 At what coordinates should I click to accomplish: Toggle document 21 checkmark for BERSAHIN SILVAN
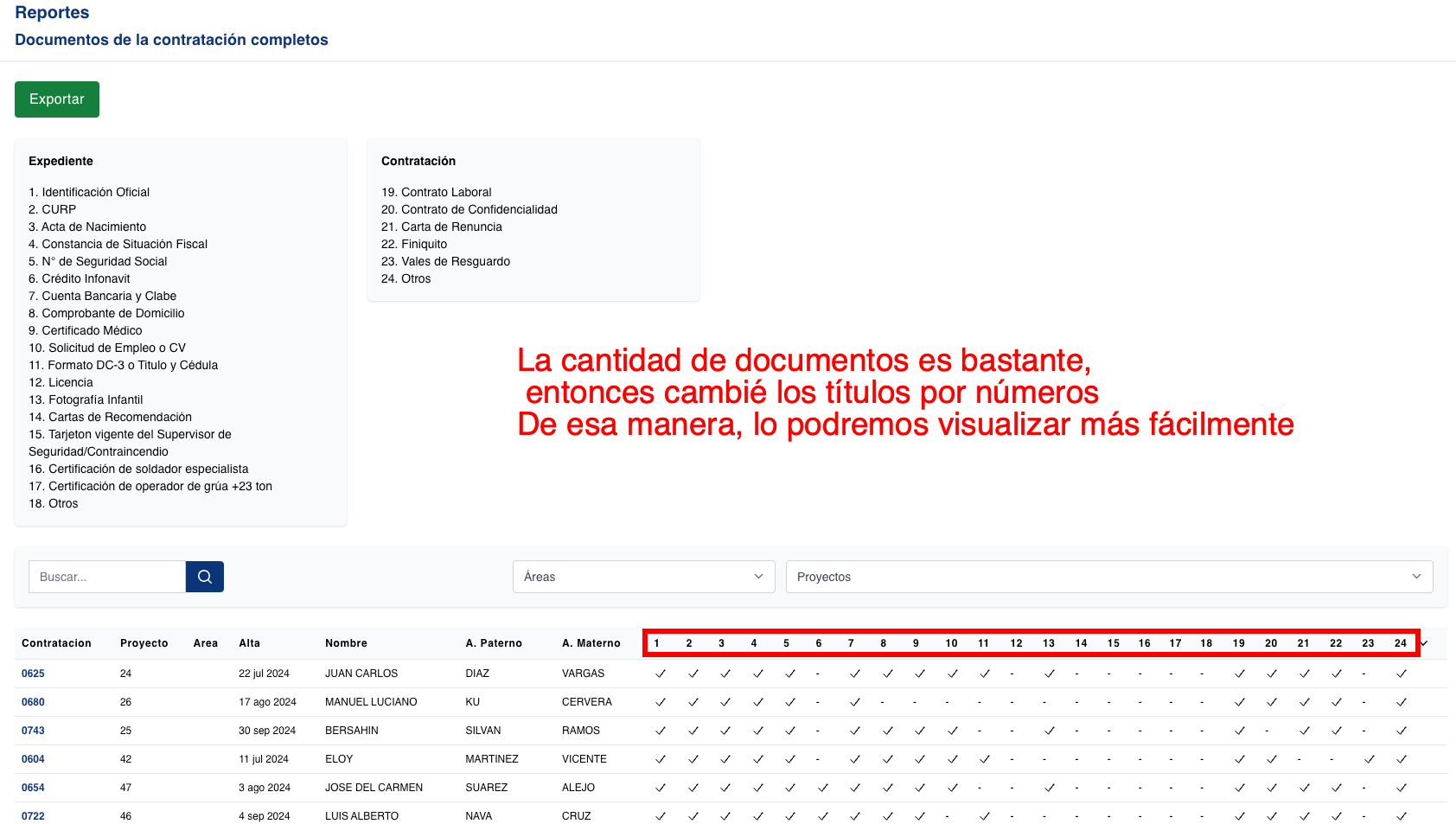point(1304,730)
